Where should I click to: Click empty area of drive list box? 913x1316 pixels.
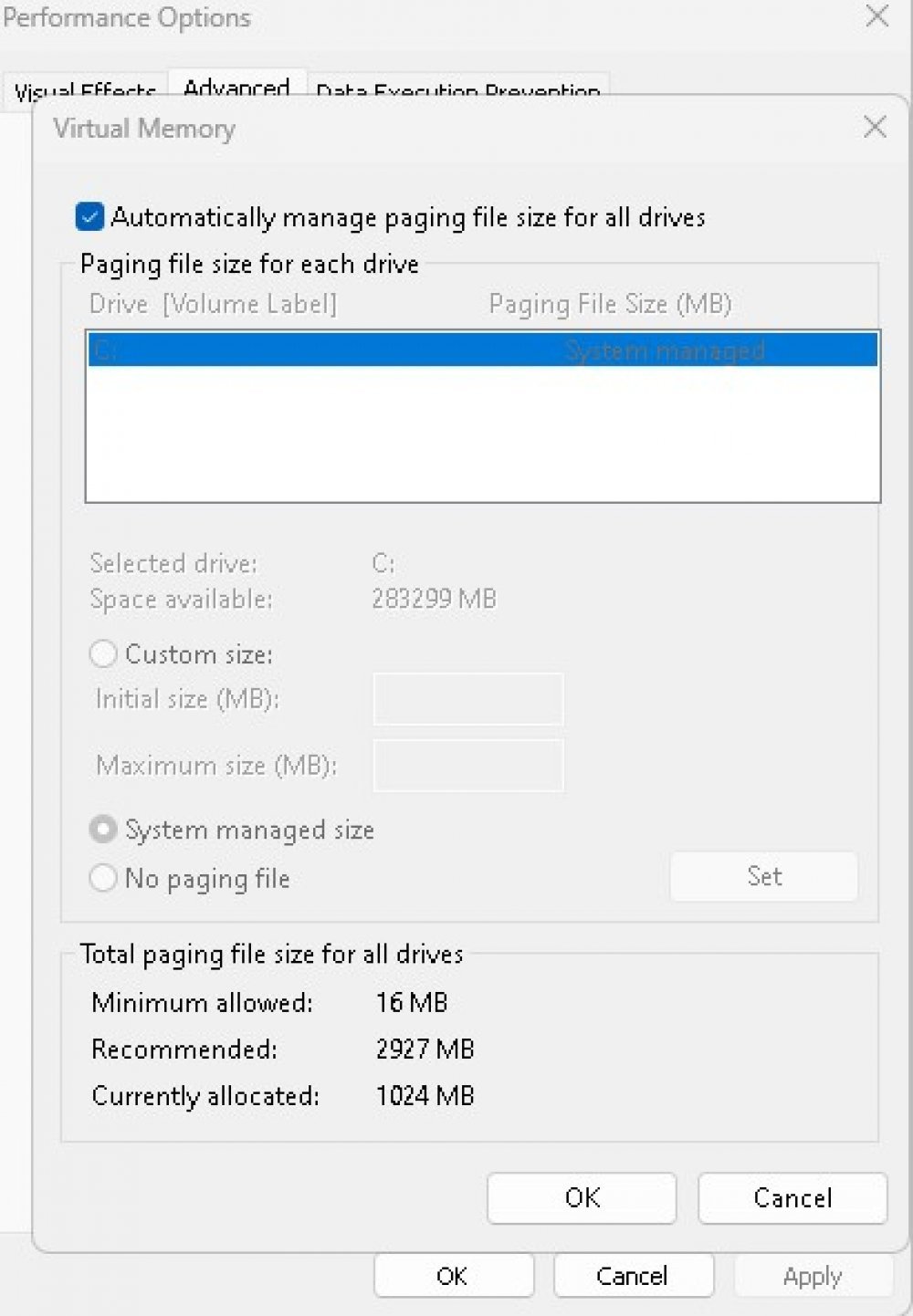point(483,433)
